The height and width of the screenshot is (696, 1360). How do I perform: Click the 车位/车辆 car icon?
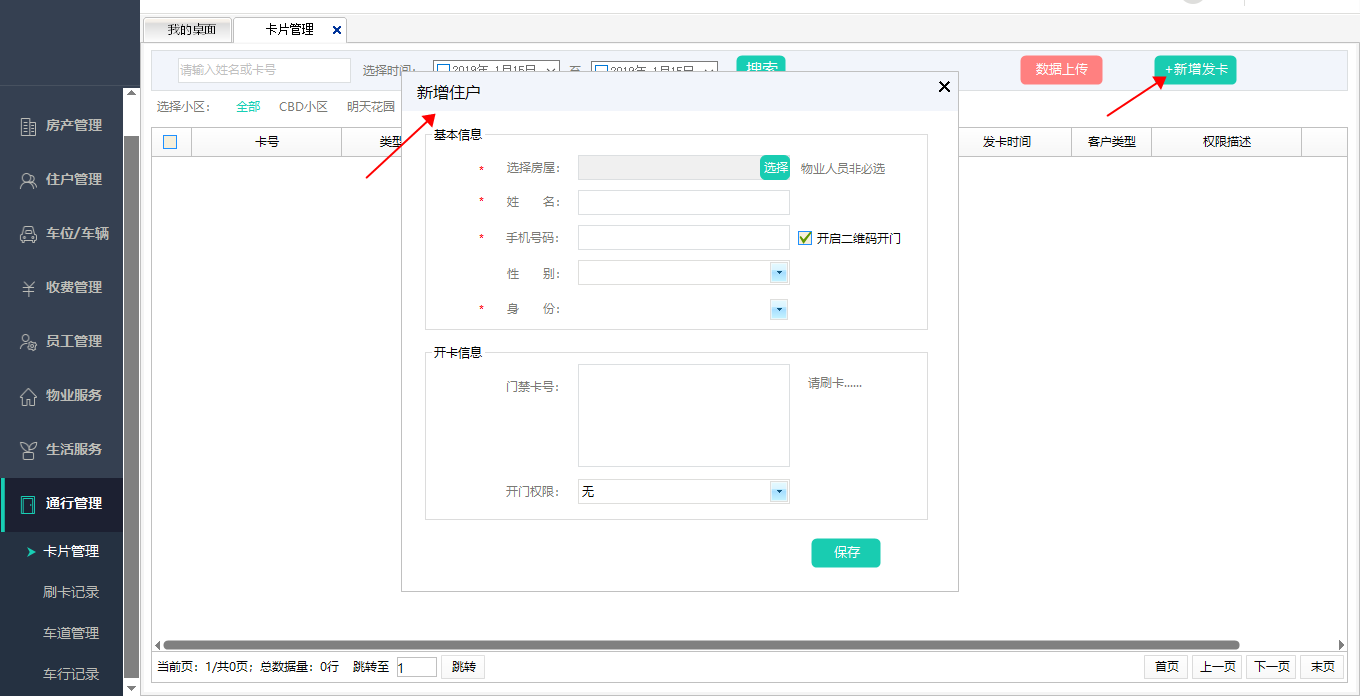tap(29, 234)
